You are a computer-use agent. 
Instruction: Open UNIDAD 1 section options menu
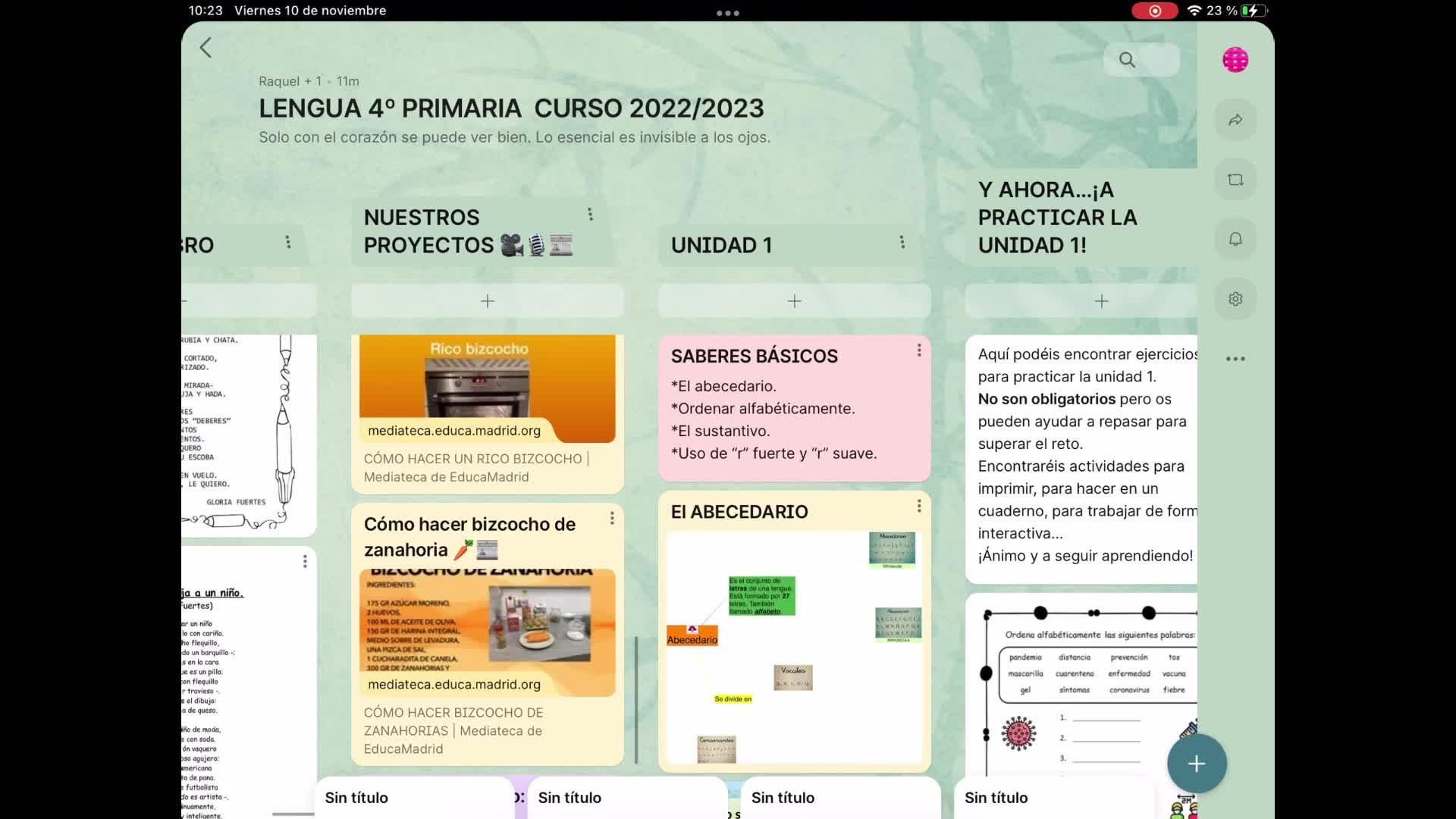coord(902,242)
